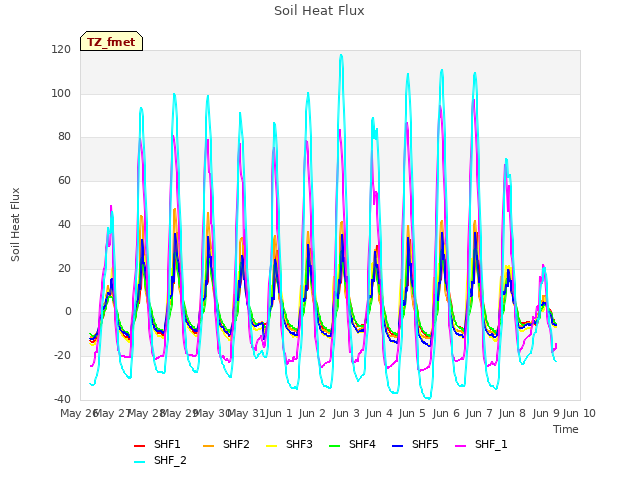Image resolution: width=640 pixels, height=480 pixels.
Task: Click the Jun 2 x-axis date label
Action: click(x=312, y=413)
